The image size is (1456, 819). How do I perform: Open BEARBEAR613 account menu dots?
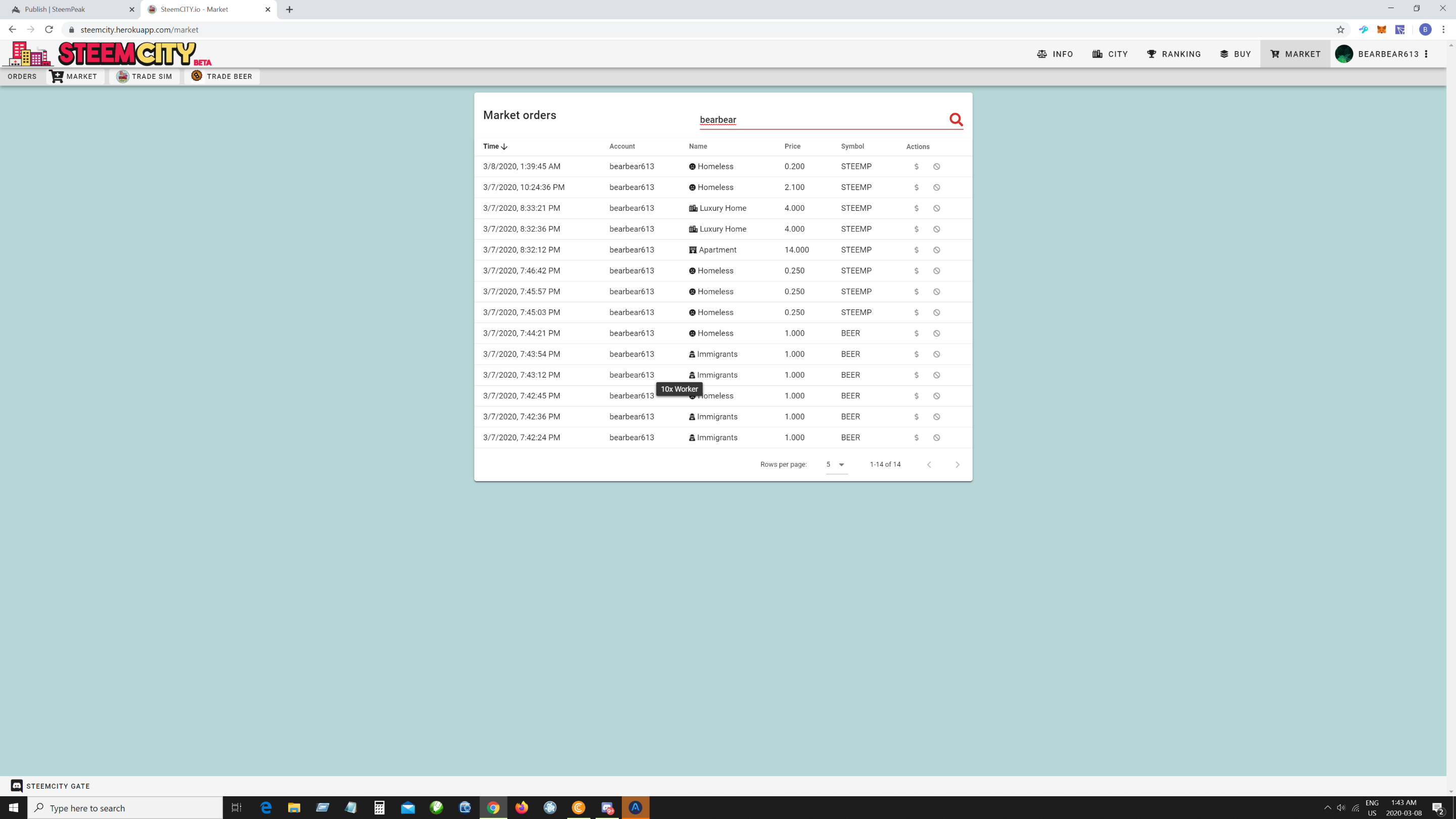(x=1427, y=54)
